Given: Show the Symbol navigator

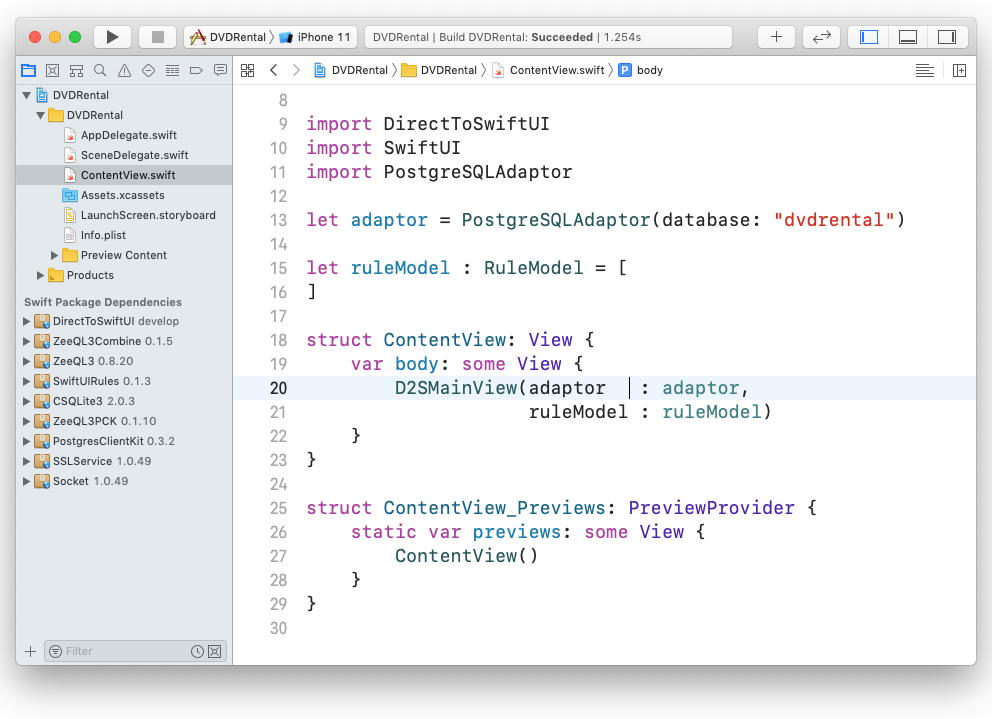Looking at the screenshot, I should coord(77,70).
